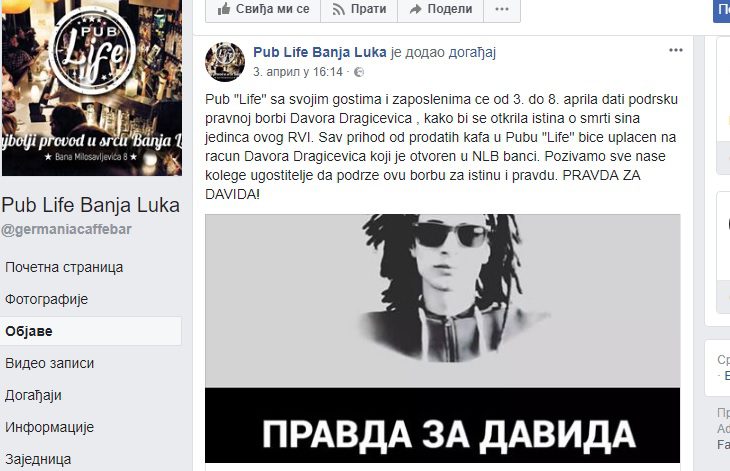Viewport: 730px width, 471px height.
Task: Click the Прати follow button
Action: 359,9
